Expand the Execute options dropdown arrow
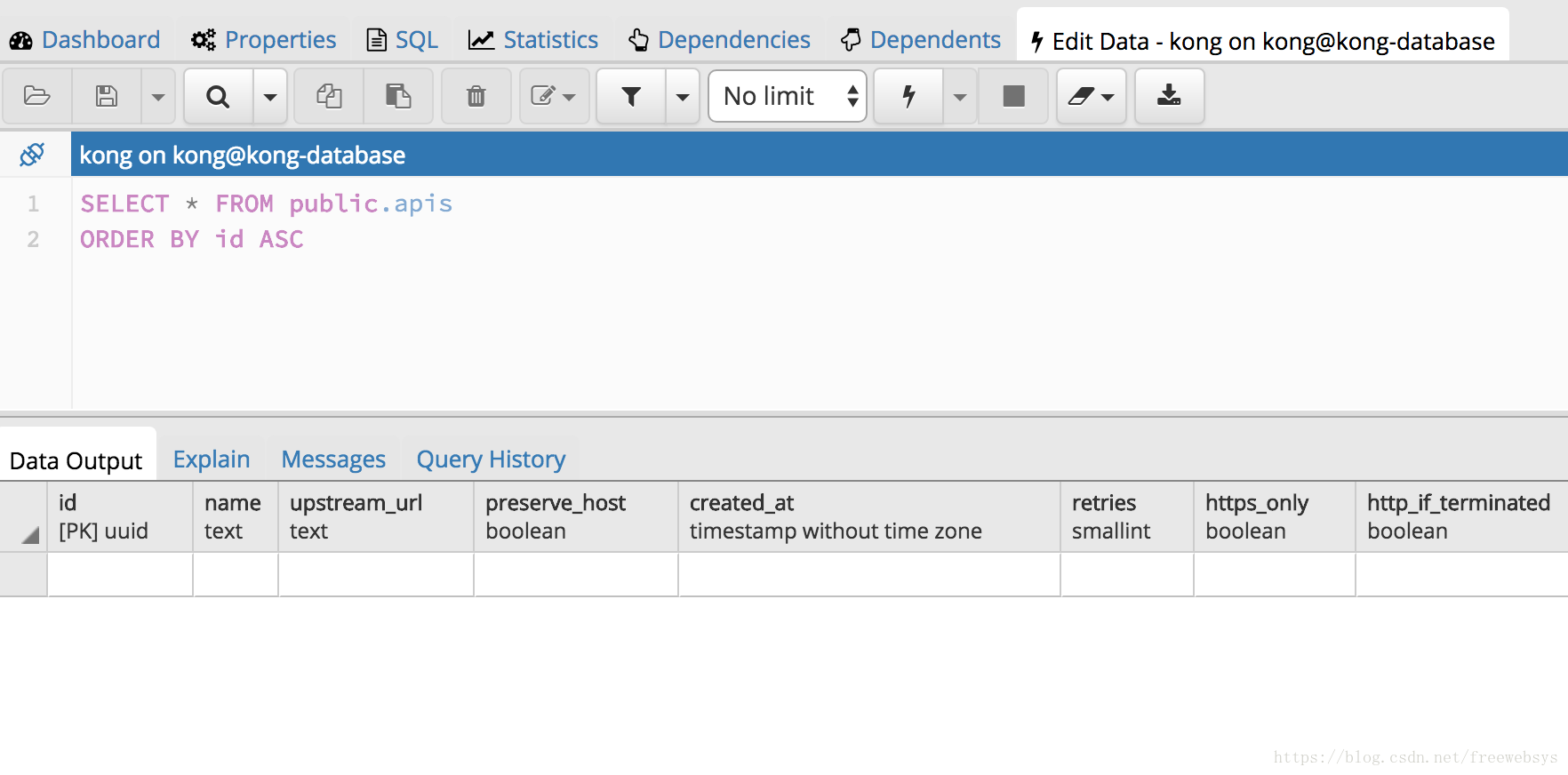This screenshot has height=775, width=1568. coord(960,96)
